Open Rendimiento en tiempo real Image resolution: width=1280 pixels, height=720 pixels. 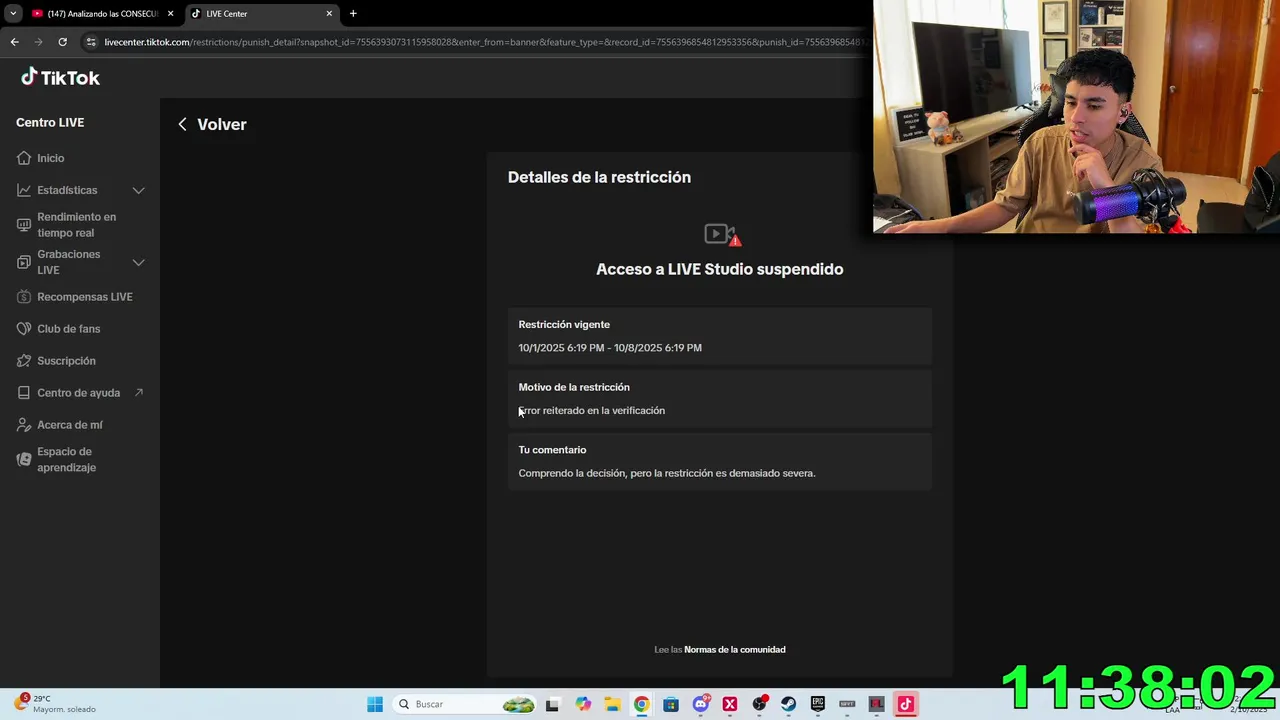point(76,225)
